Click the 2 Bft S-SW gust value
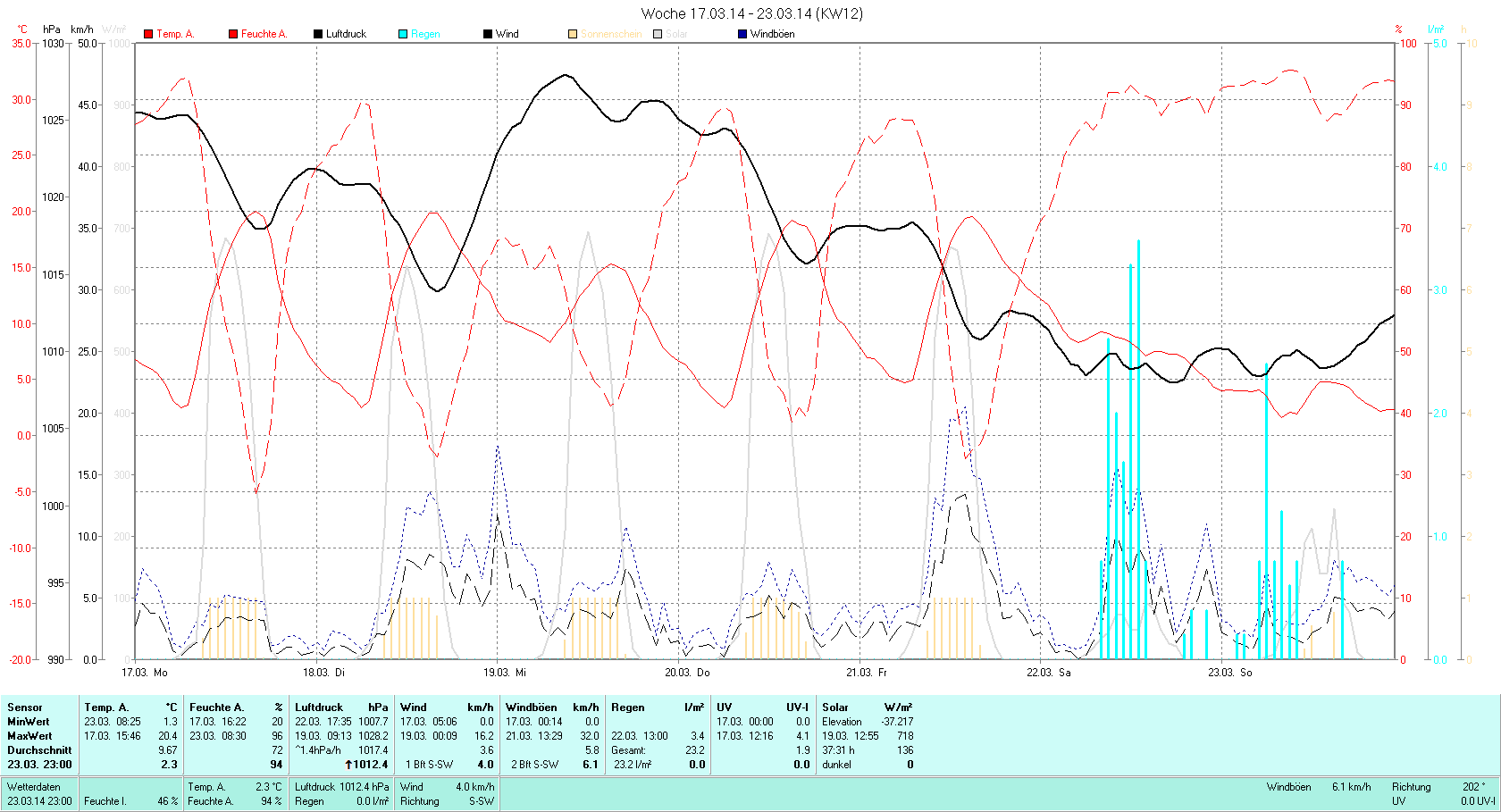 (534, 765)
